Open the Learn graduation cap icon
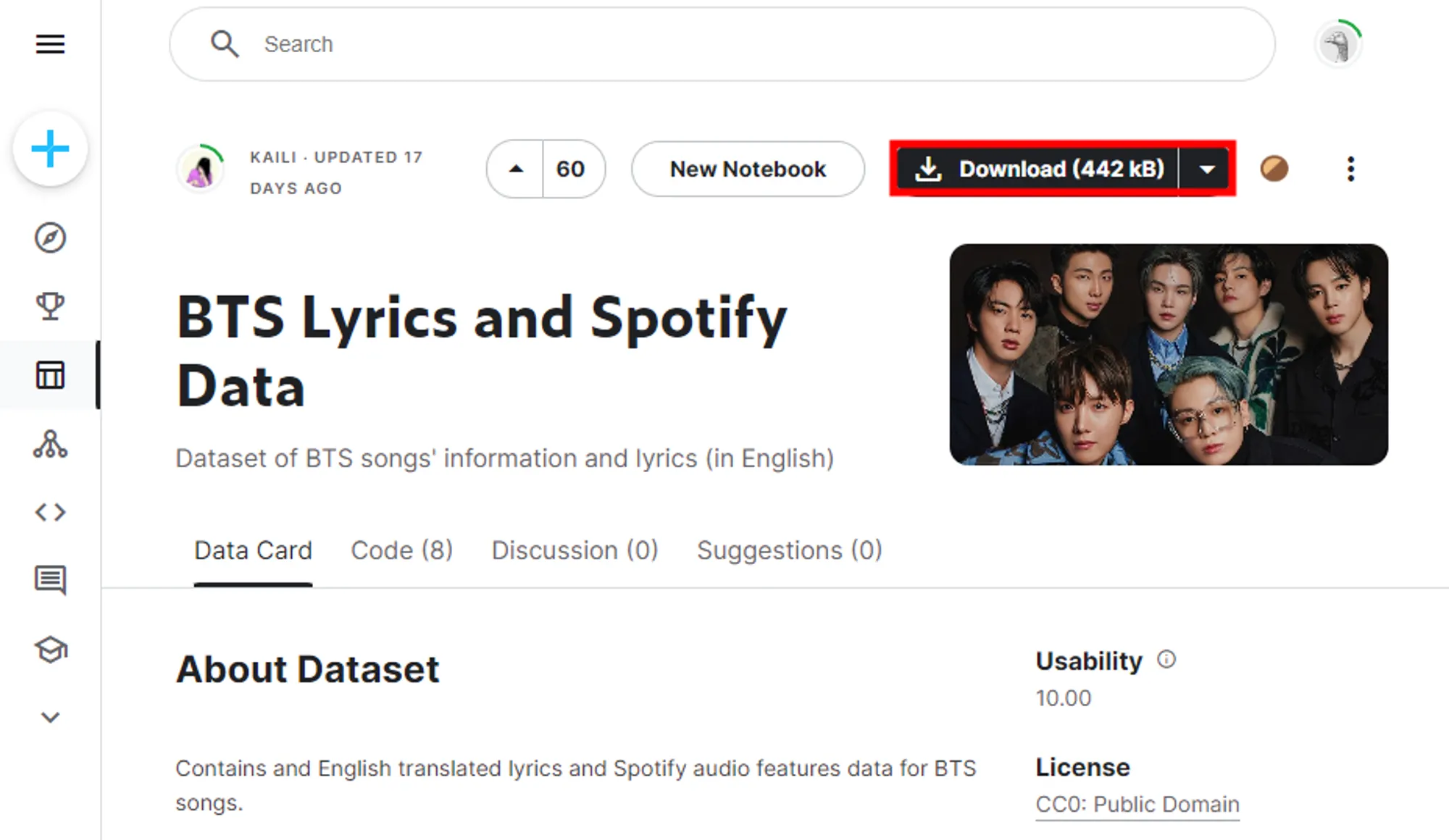This screenshot has height=840, width=1449. coord(50,649)
